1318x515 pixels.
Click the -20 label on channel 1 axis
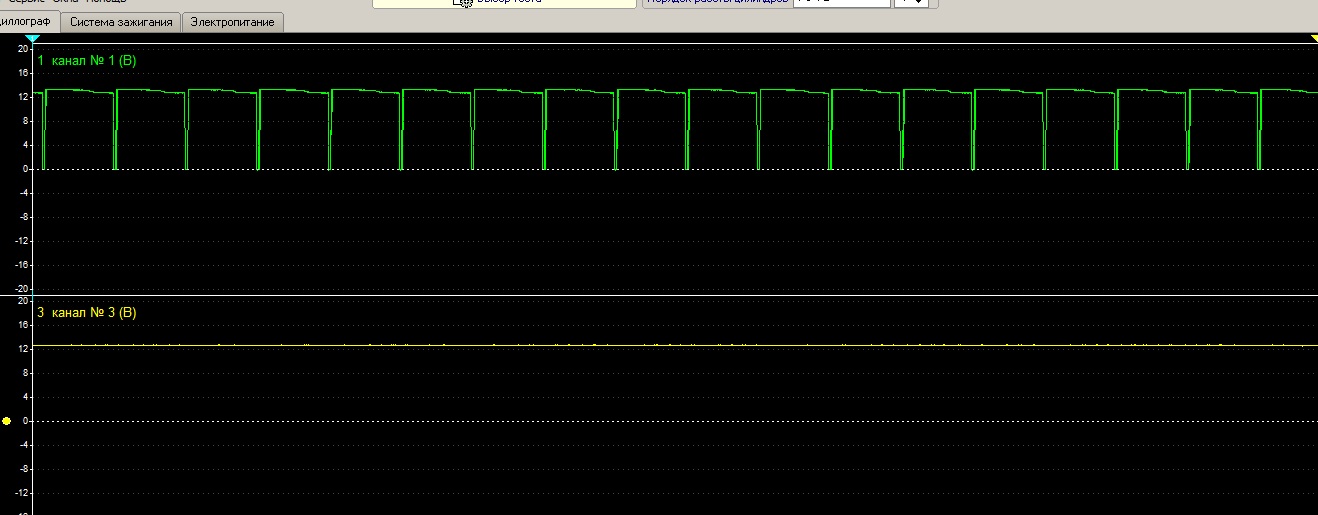pos(21,289)
